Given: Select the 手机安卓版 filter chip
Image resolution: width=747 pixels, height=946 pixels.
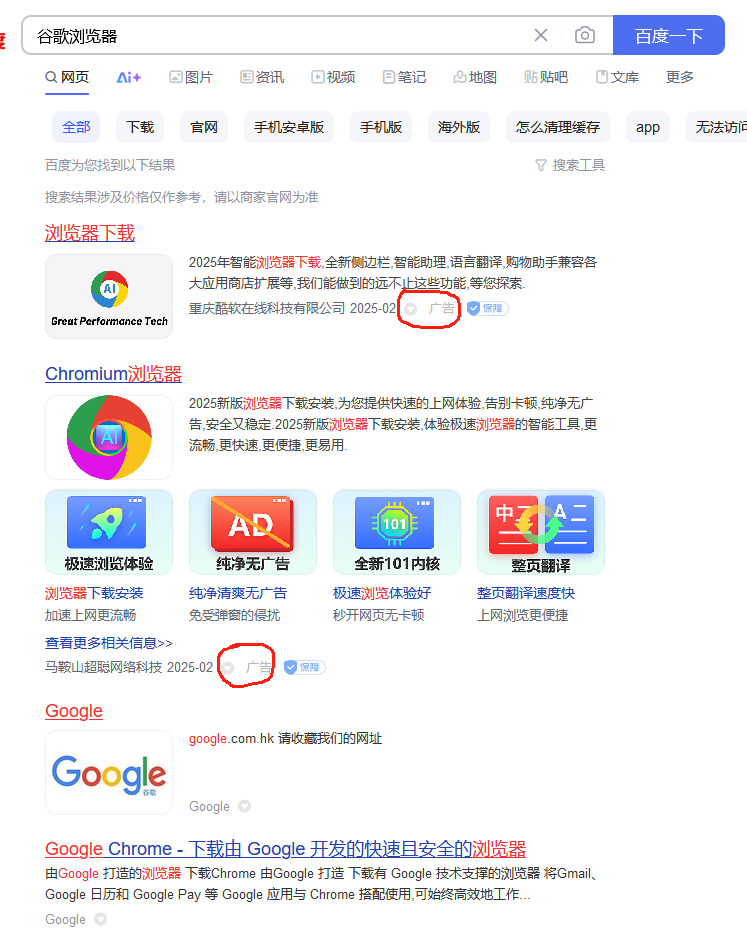Looking at the screenshot, I should (289, 127).
